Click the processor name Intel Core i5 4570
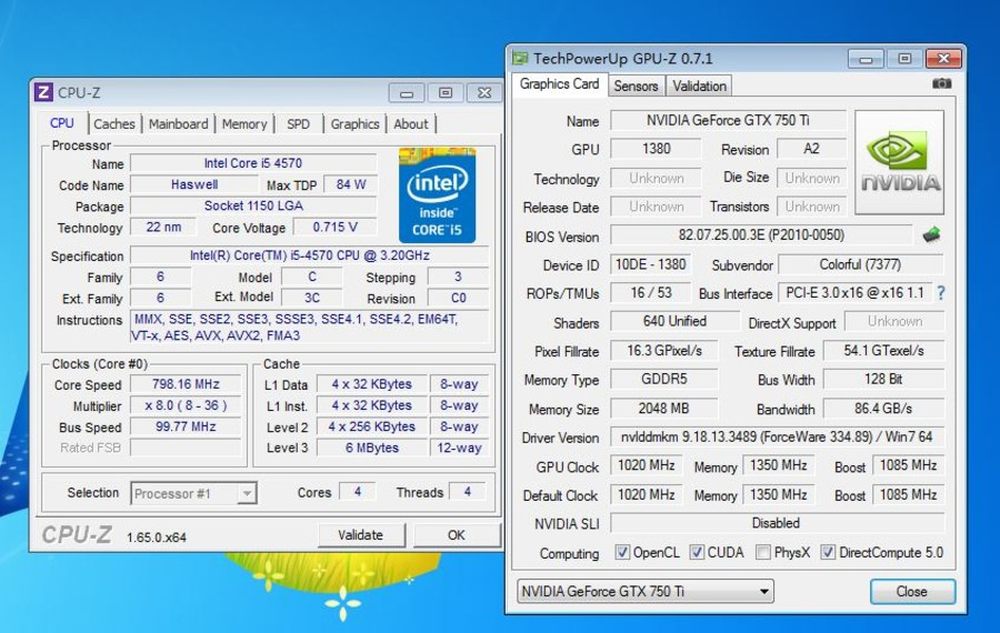 (x=253, y=163)
